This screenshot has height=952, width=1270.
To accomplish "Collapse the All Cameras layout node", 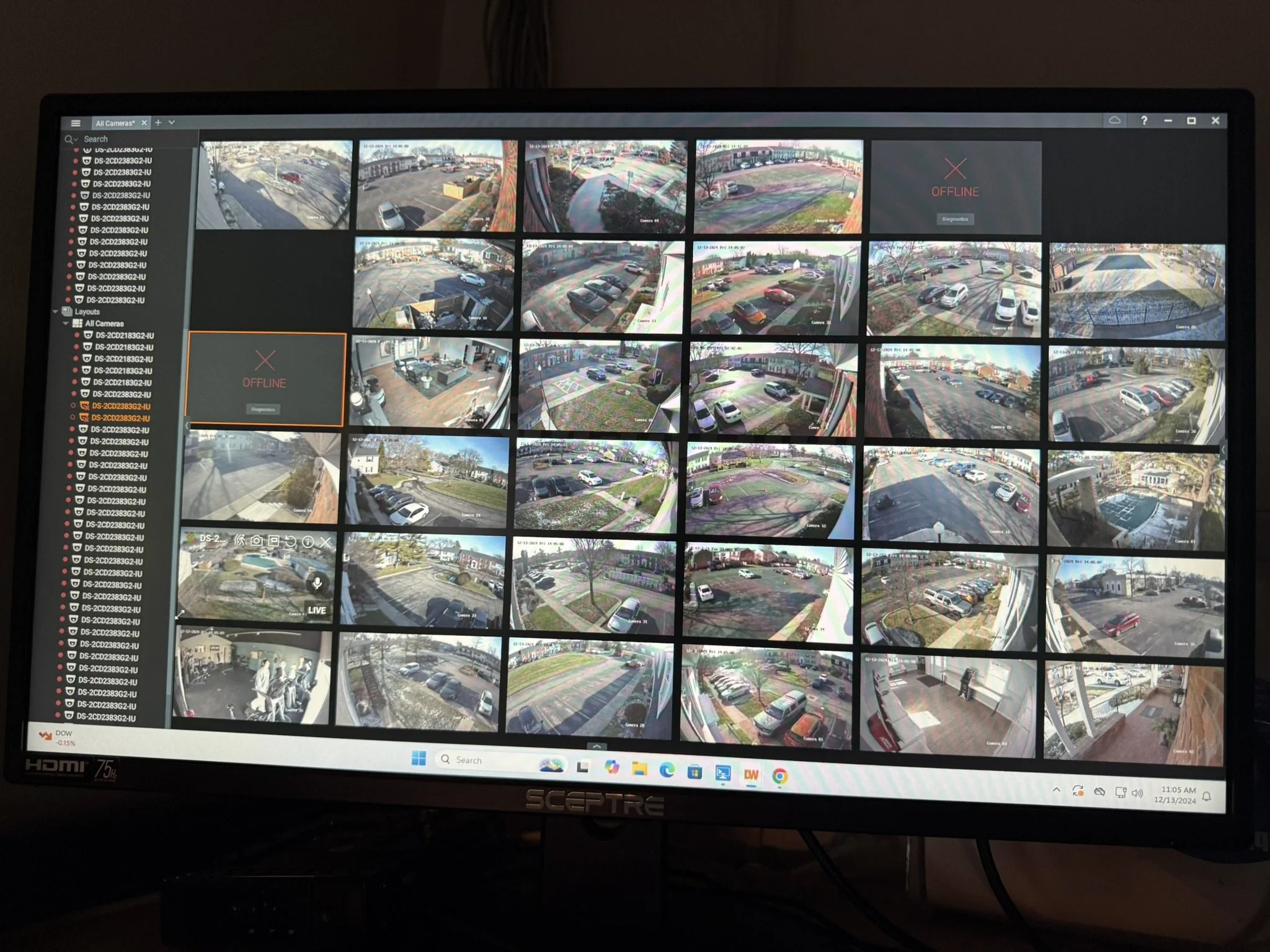I will [66, 324].
